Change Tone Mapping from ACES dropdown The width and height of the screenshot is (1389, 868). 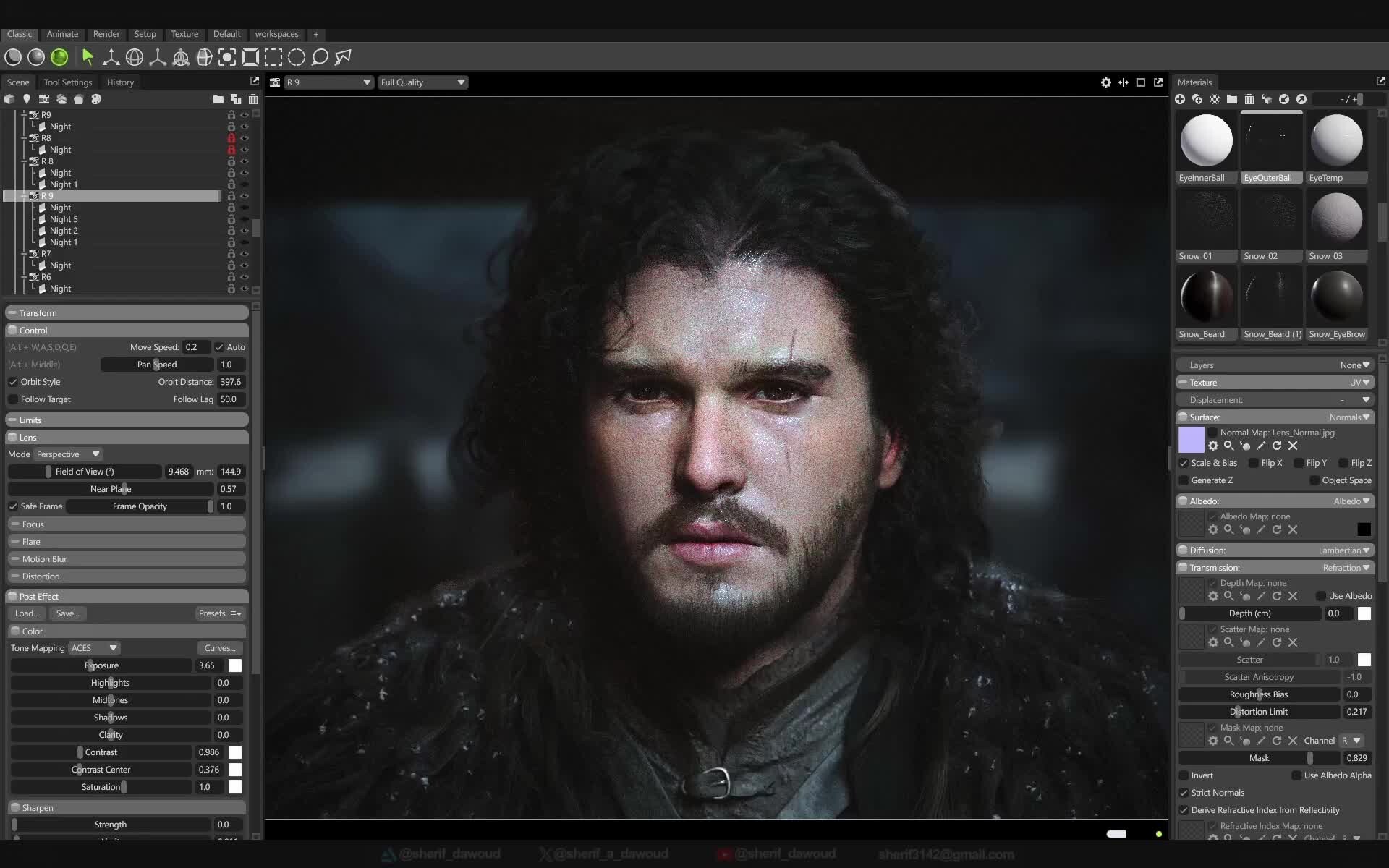[93, 647]
